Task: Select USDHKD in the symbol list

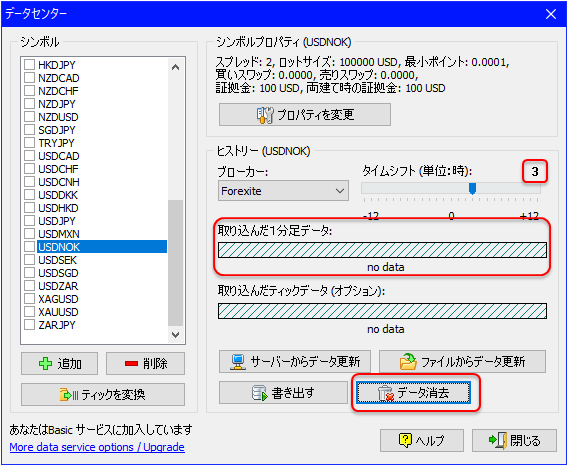Action: [58, 208]
